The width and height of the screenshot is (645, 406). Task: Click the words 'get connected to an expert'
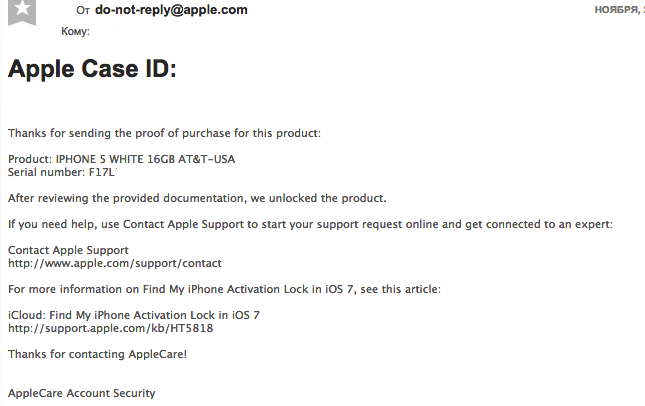tap(538, 224)
